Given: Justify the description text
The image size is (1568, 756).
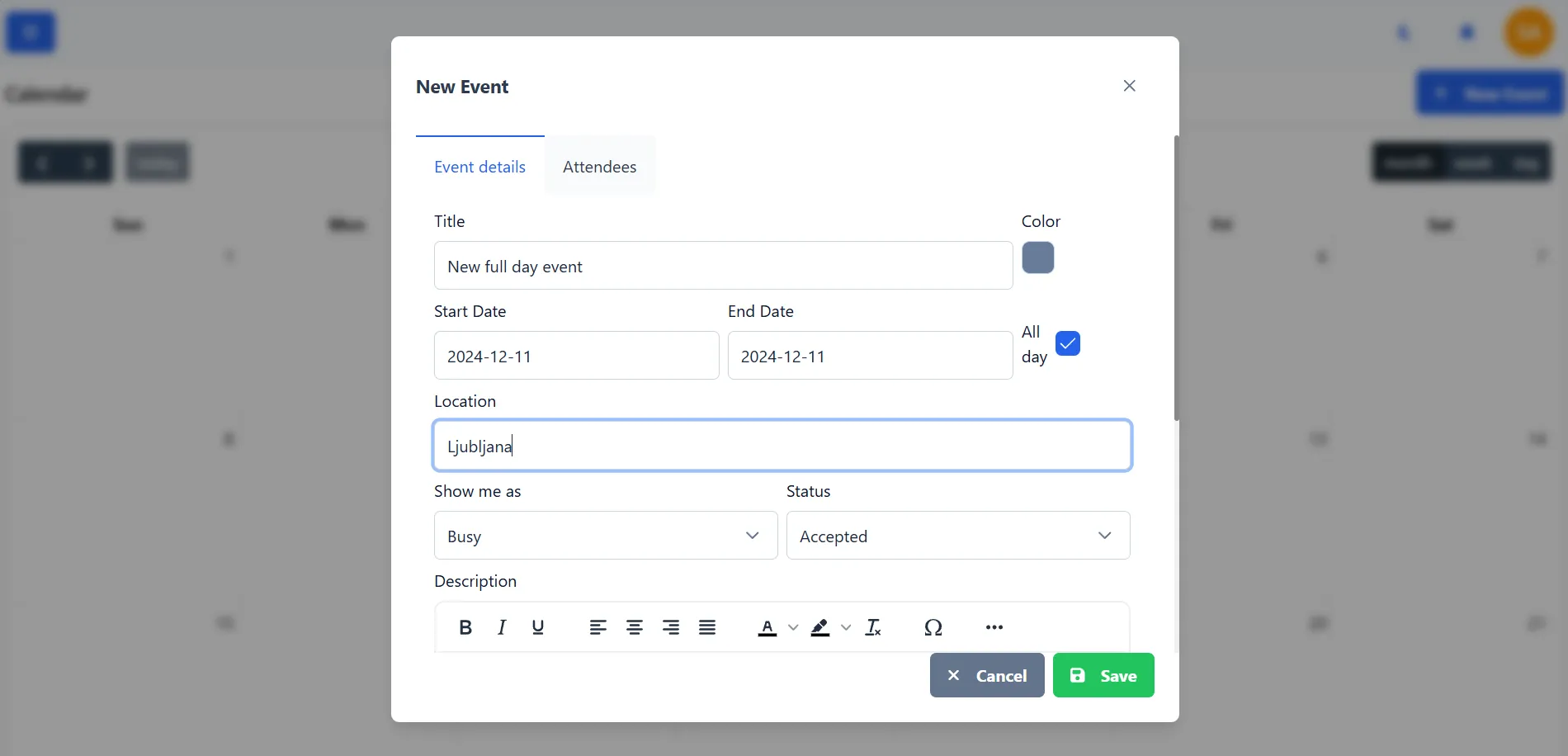Looking at the screenshot, I should coord(706,627).
